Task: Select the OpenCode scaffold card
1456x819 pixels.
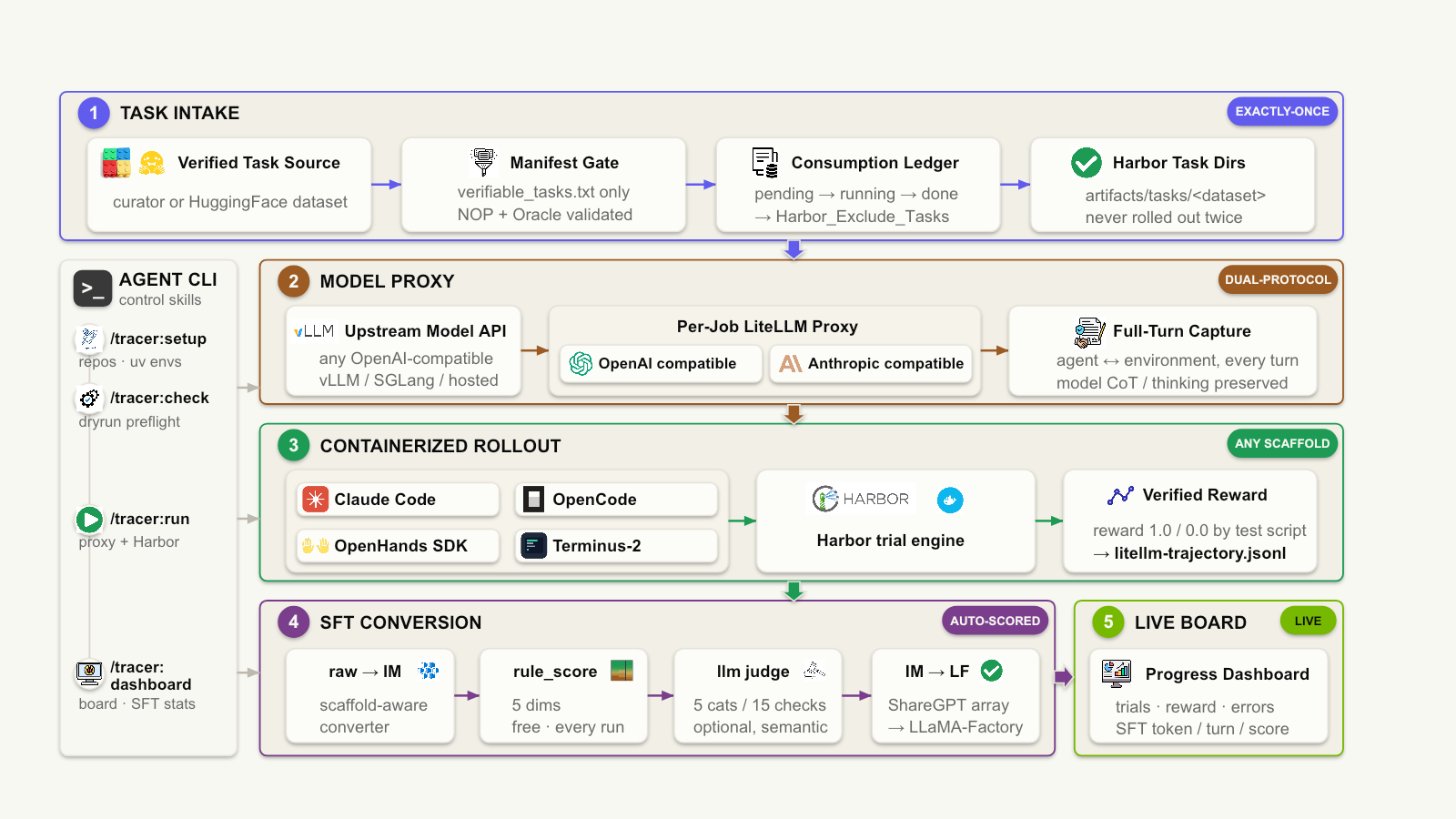Action: pyautogui.click(x=616, y=499)
